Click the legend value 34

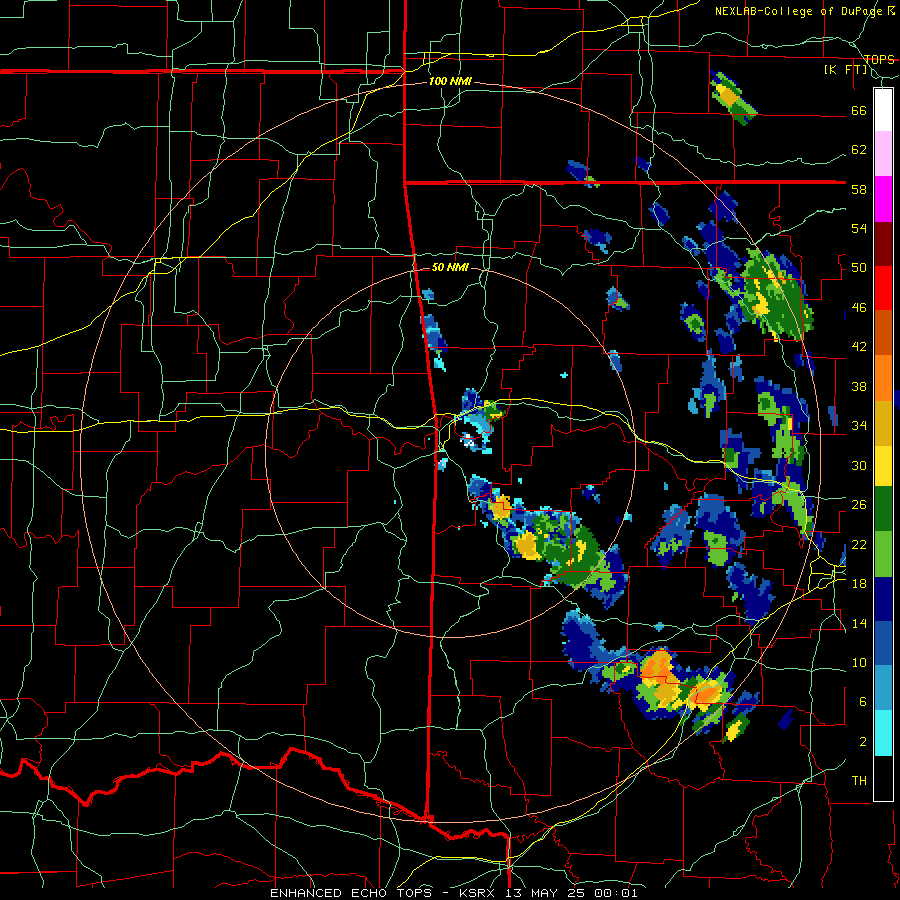click(859, 426)
